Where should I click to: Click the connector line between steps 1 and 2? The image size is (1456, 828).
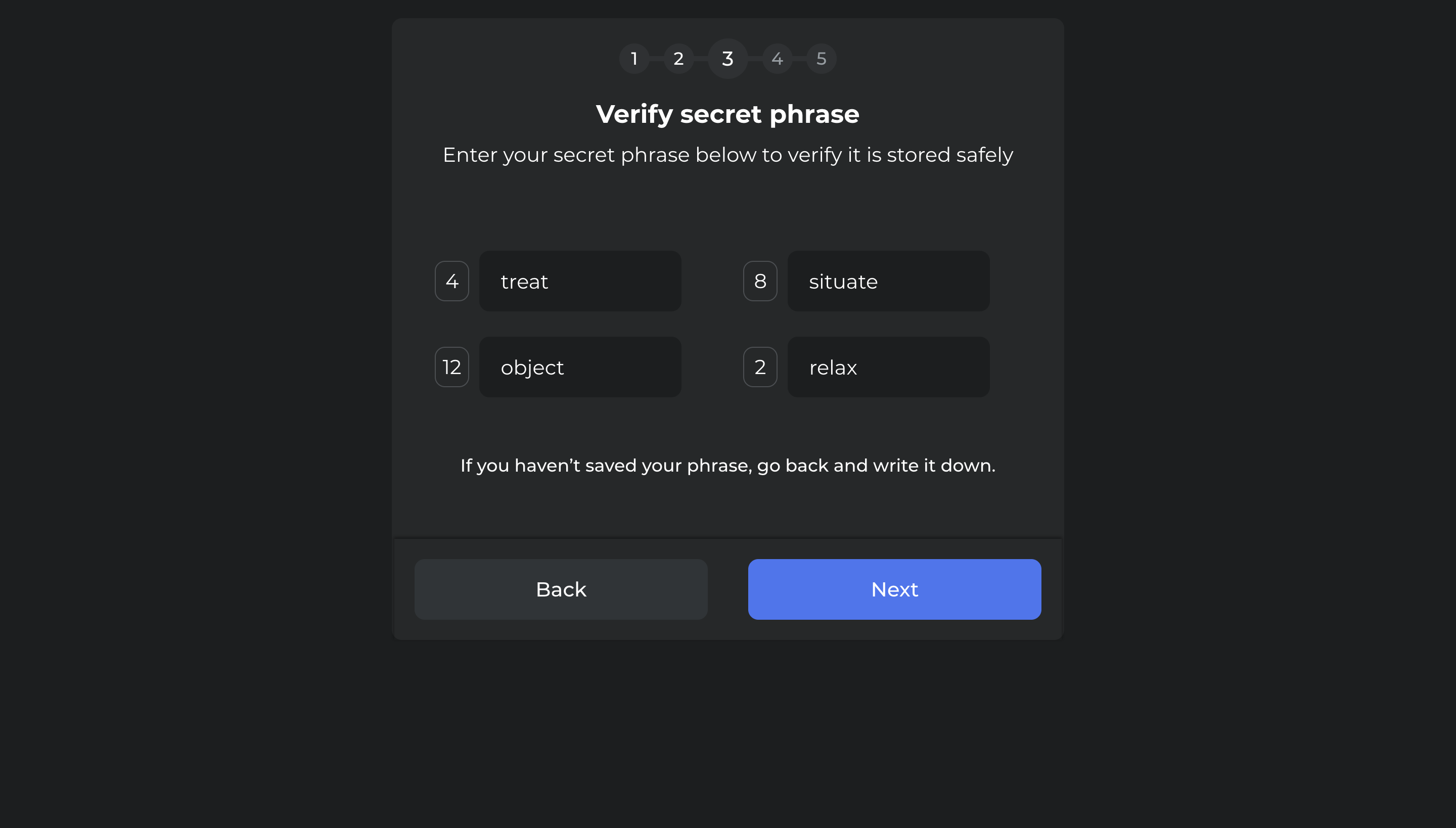click(x=656, y=59)
